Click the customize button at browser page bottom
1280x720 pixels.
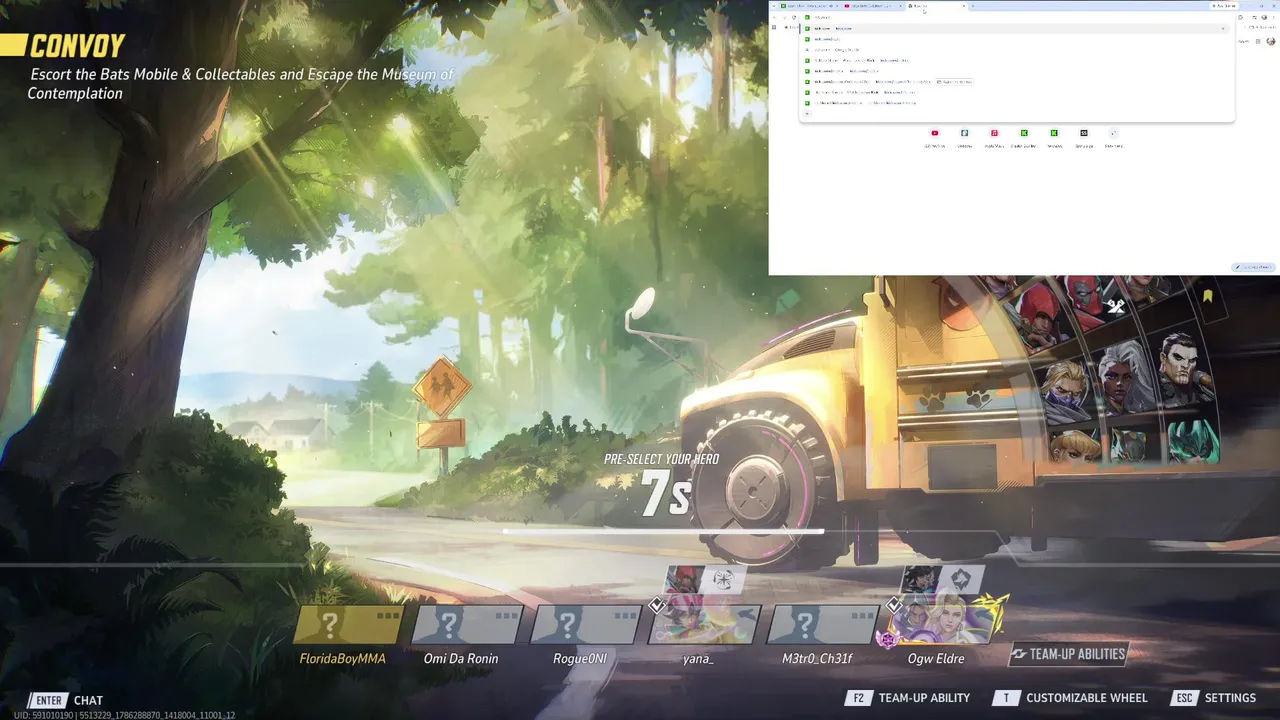point(1254,267)
